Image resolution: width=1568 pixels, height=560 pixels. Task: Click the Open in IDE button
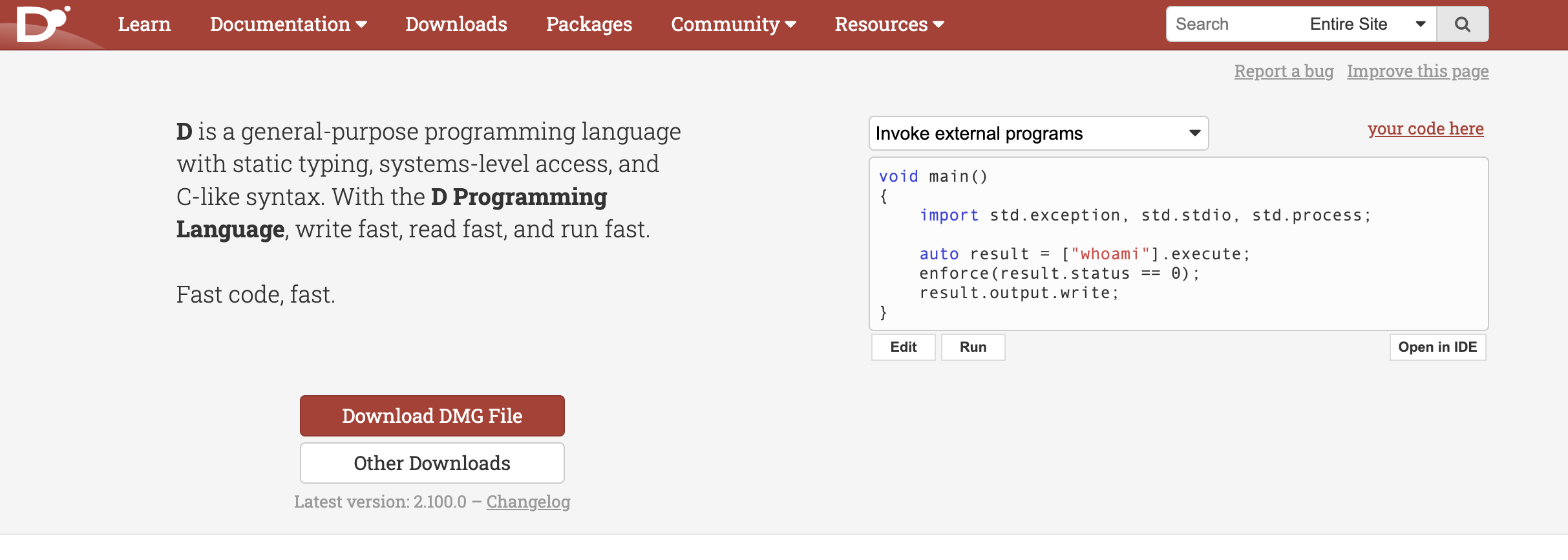coord(1437,347)
